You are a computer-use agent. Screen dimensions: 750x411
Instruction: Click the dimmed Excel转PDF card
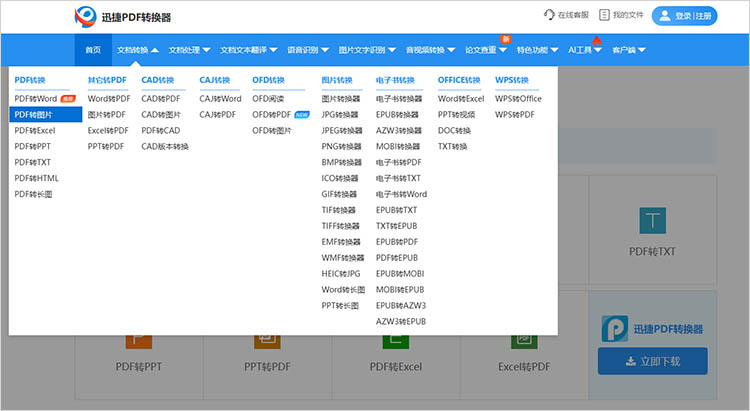click(x=524, y=367)
